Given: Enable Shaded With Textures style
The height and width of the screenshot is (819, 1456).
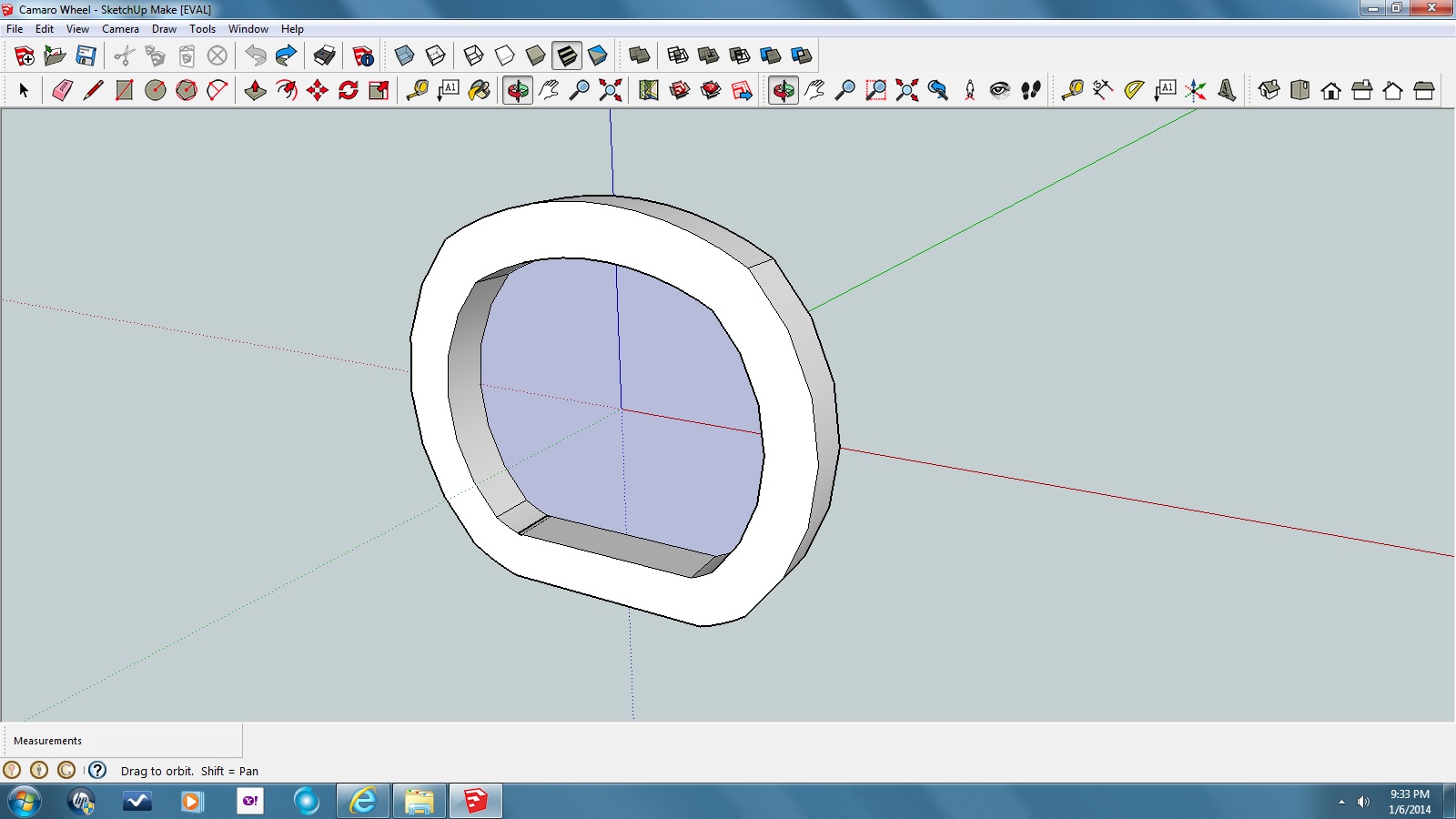Looking at the screenshot, I should click(567, 56).
